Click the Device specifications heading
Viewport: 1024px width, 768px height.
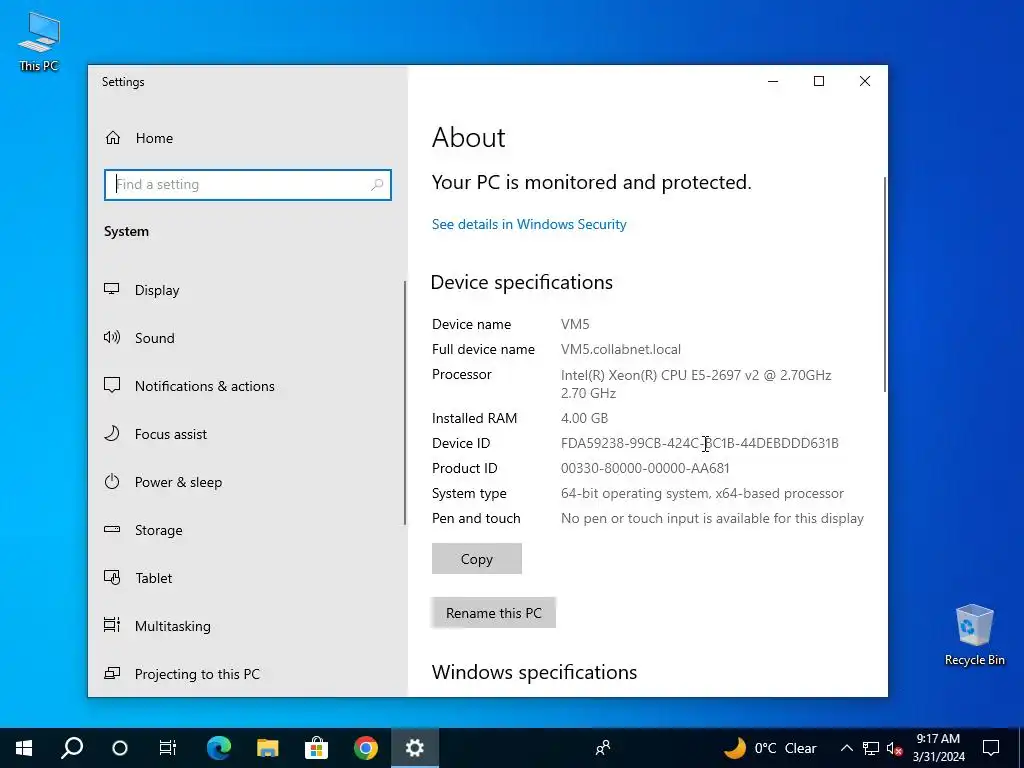coord(522,282)
